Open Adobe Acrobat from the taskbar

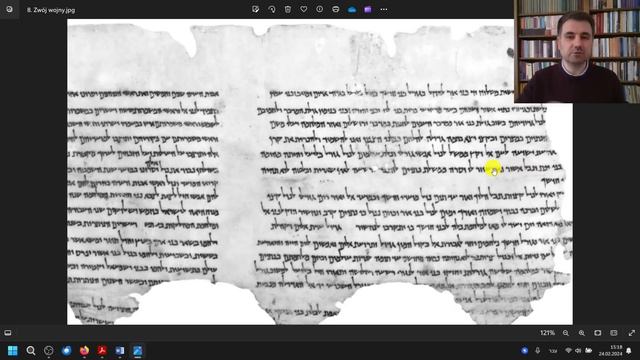(102, 351)
